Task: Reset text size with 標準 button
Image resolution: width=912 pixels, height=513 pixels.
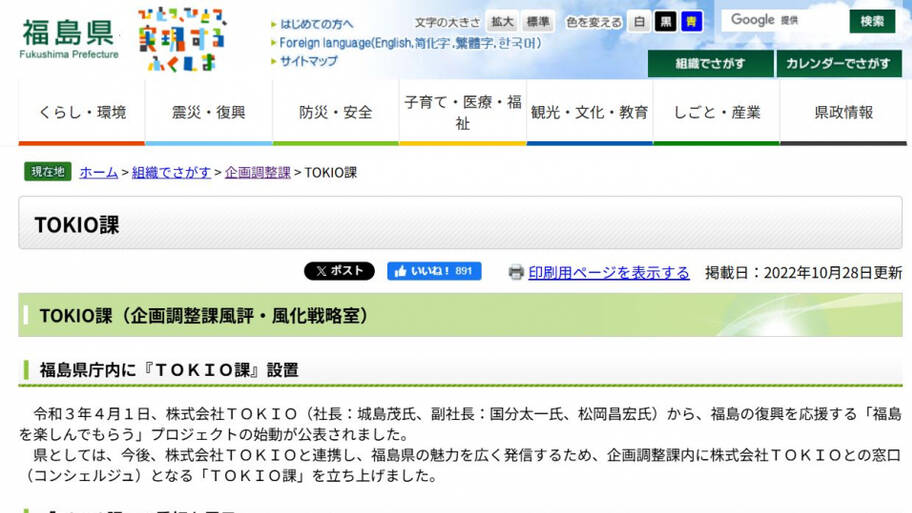Action: tap(537, 22)
